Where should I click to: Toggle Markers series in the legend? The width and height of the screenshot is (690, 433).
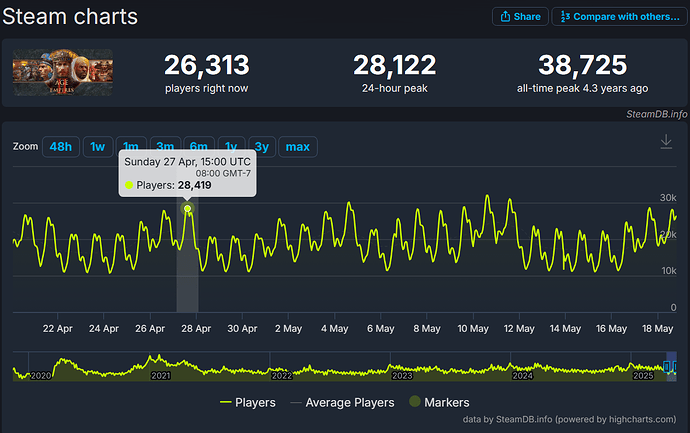click(439, 402)
